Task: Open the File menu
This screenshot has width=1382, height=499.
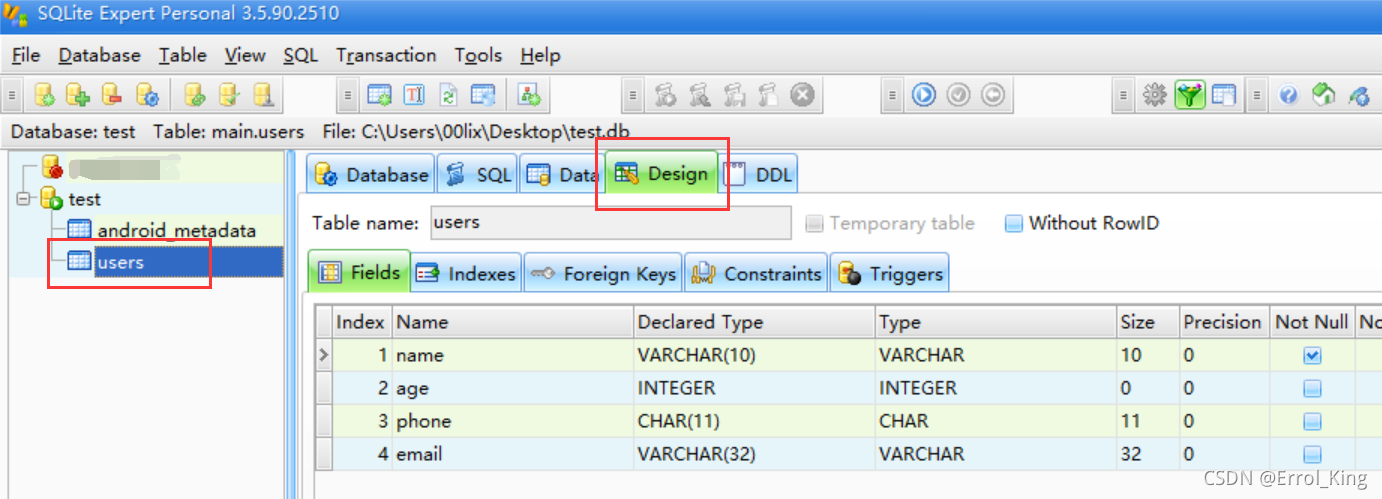Action: [x=26, y=55]
